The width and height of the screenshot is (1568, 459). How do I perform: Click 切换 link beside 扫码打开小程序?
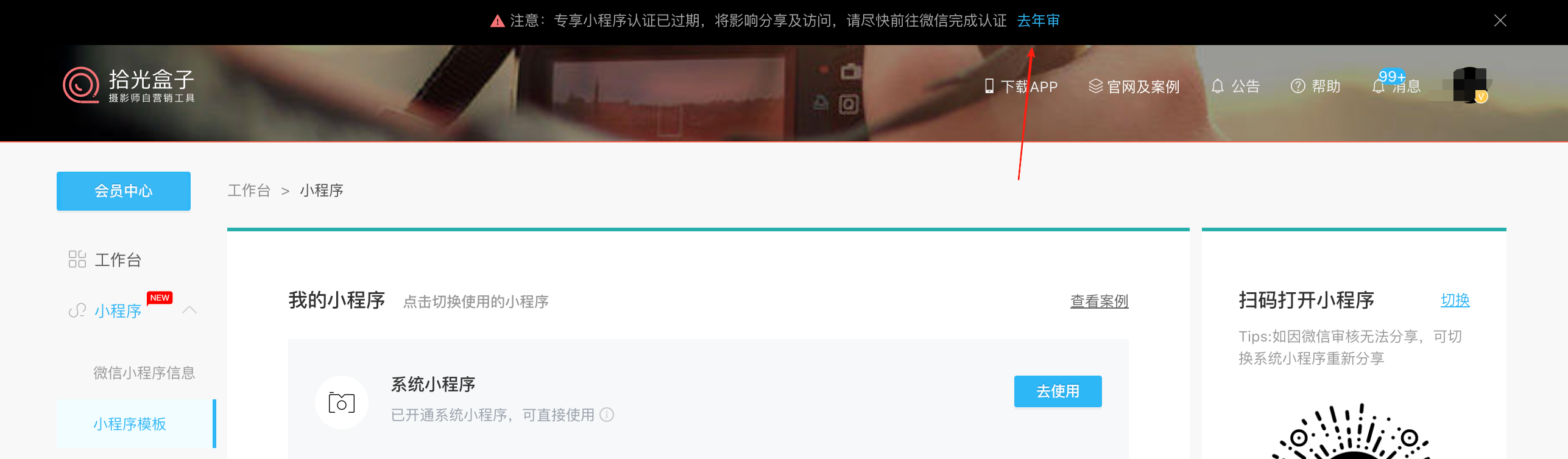(x=1455, y=300)
